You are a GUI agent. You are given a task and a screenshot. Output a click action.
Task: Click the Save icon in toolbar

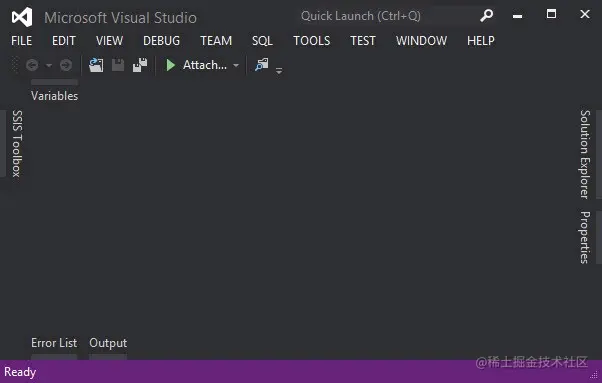118,65
